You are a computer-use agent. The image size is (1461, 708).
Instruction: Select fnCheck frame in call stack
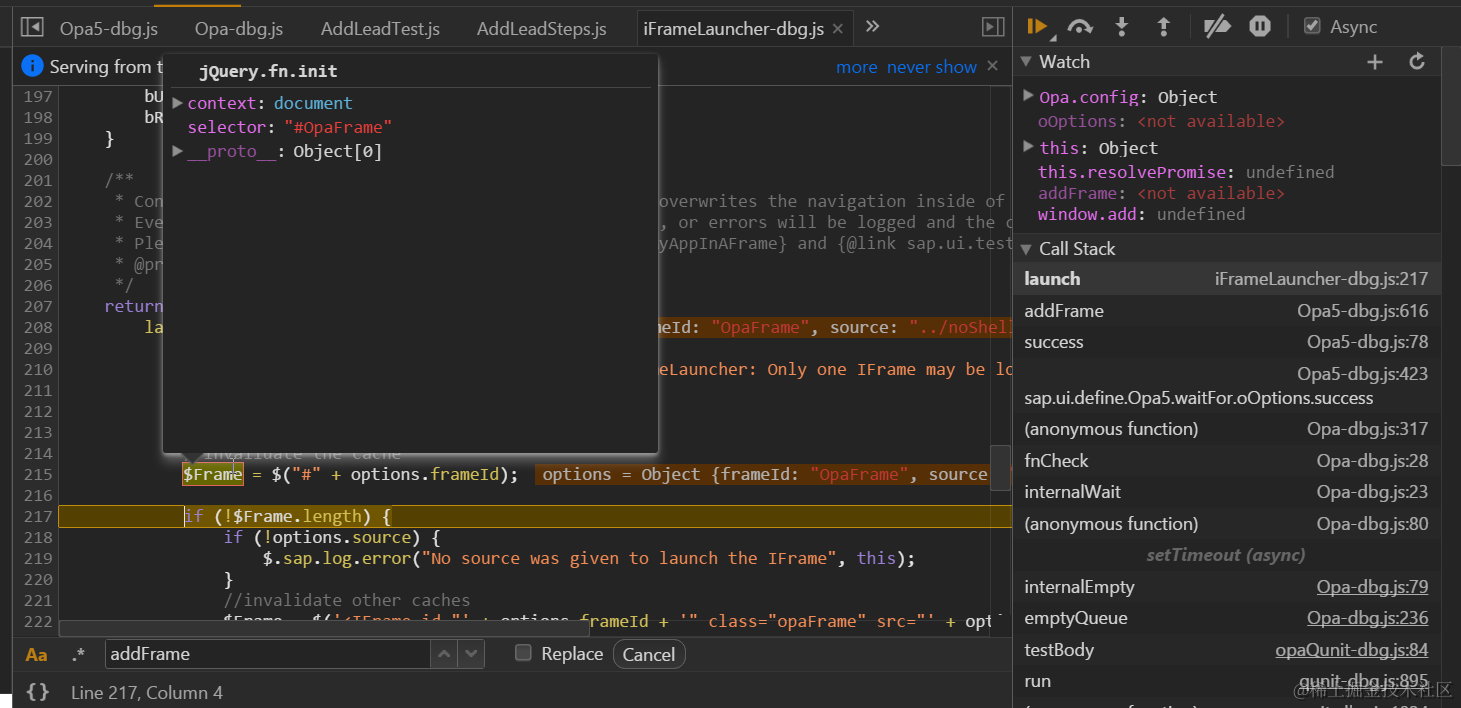(x=1227, y=461)
